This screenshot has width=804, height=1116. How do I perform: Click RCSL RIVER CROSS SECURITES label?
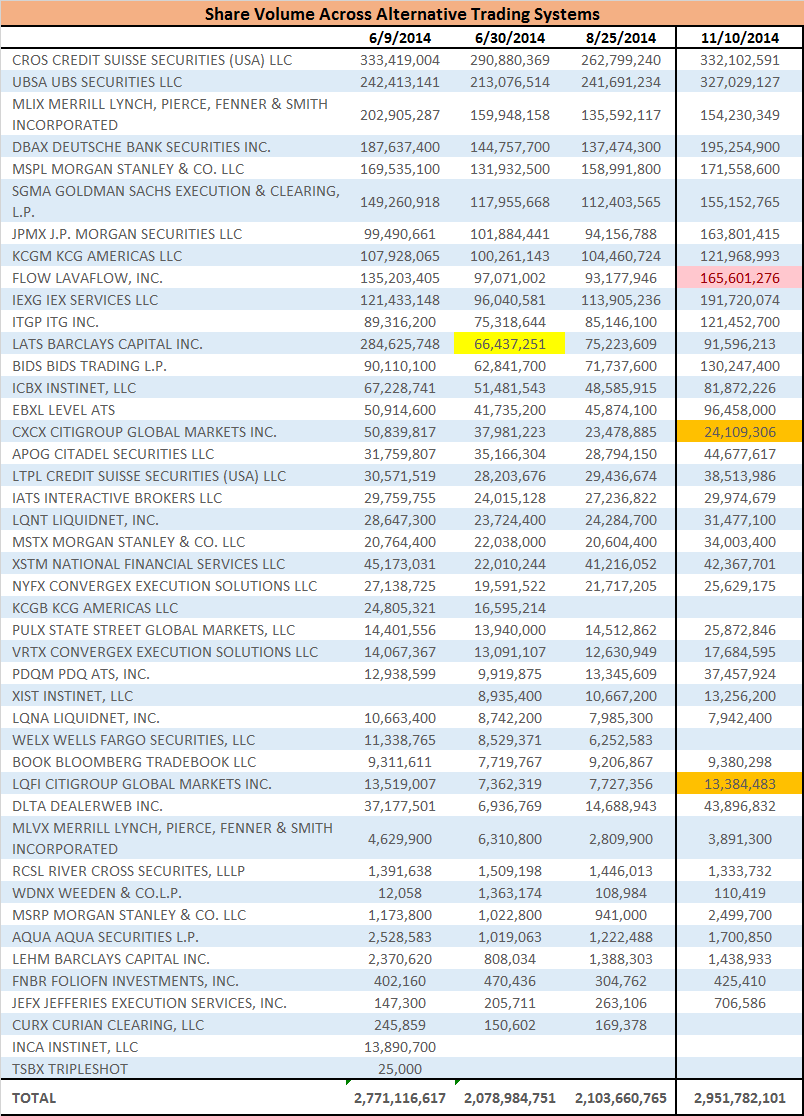[x=129, y=873]
